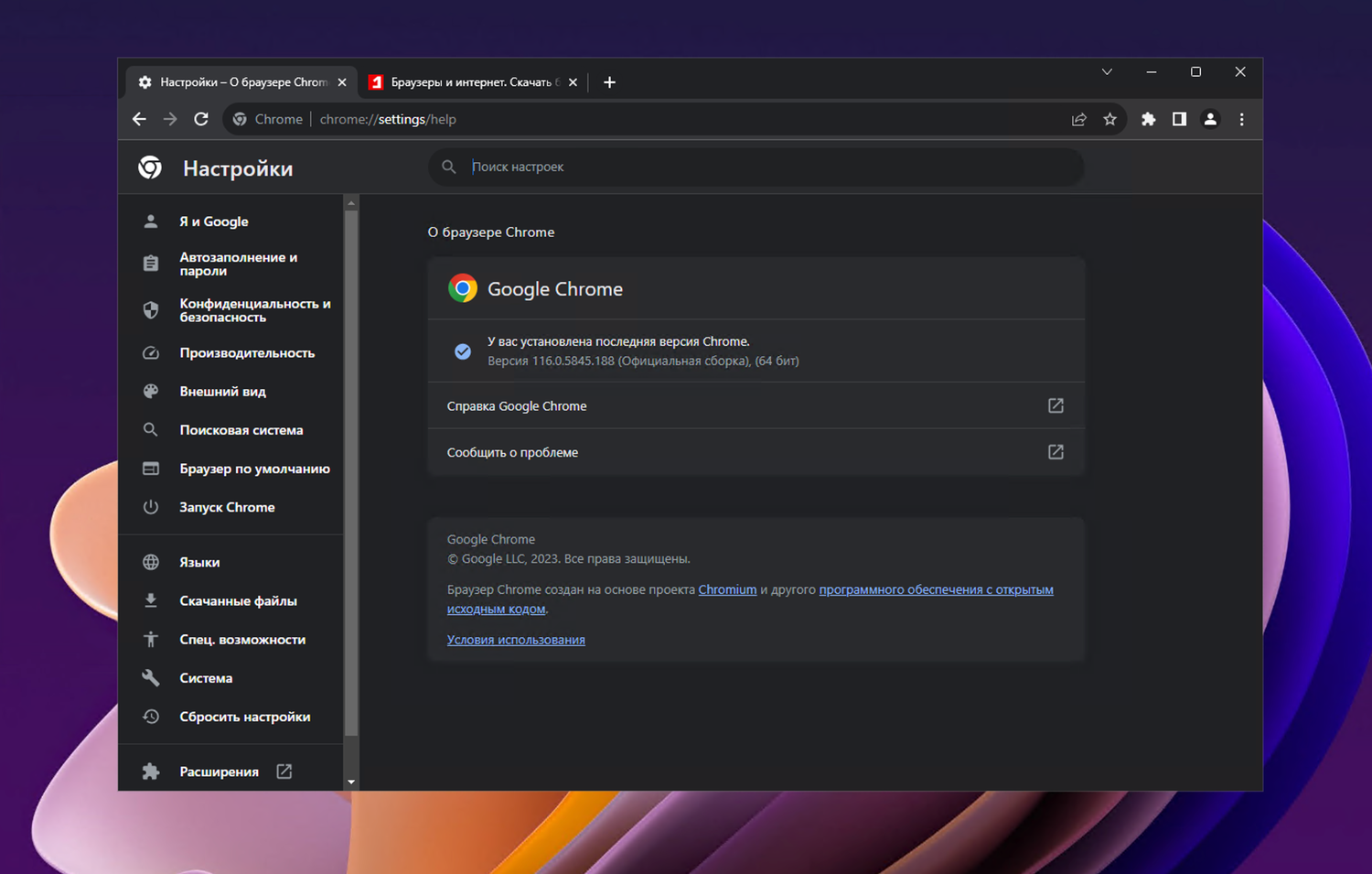
Task: Toggle the side panel icon
Action: (1179, 119)
